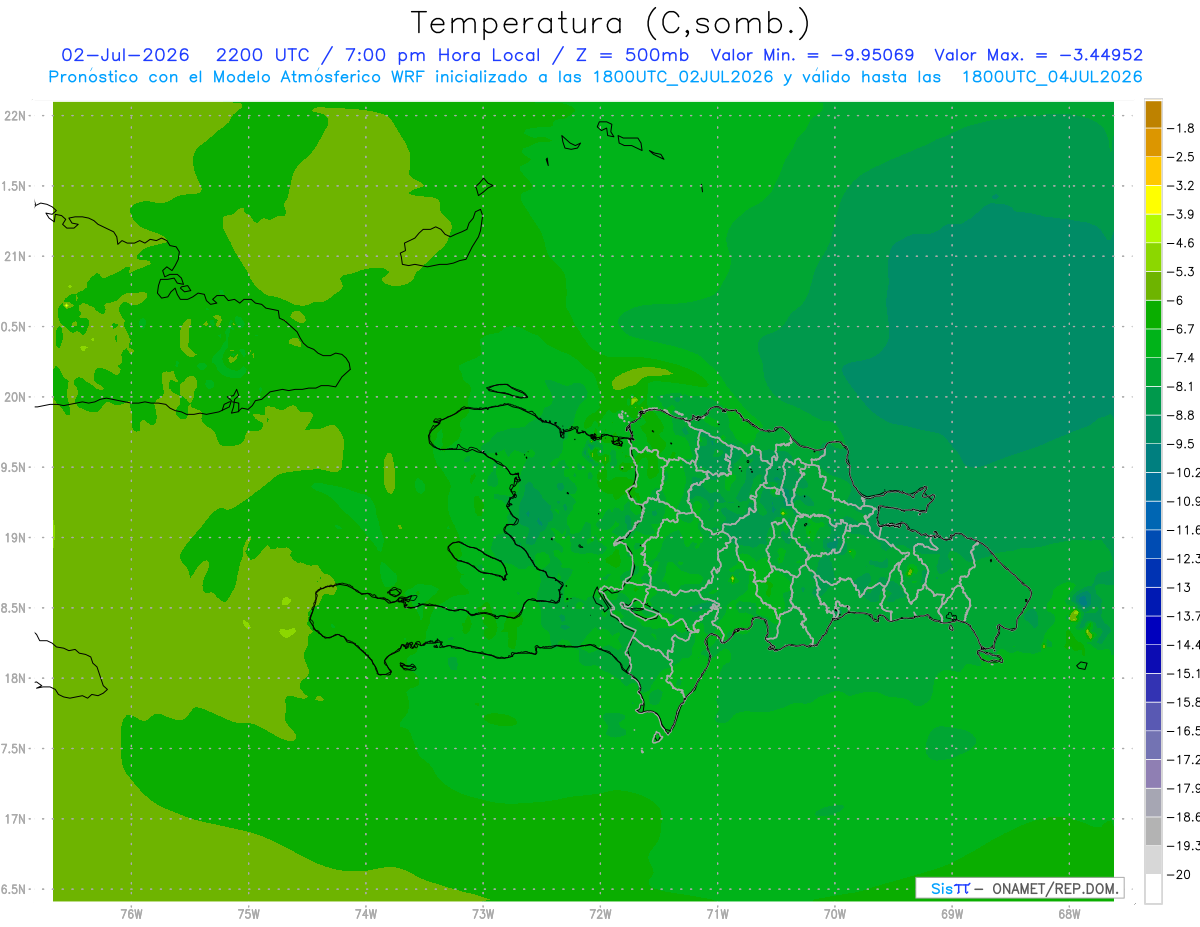
Task: Click colorbar value "-3.2"
Action: tap(1182, 186)
